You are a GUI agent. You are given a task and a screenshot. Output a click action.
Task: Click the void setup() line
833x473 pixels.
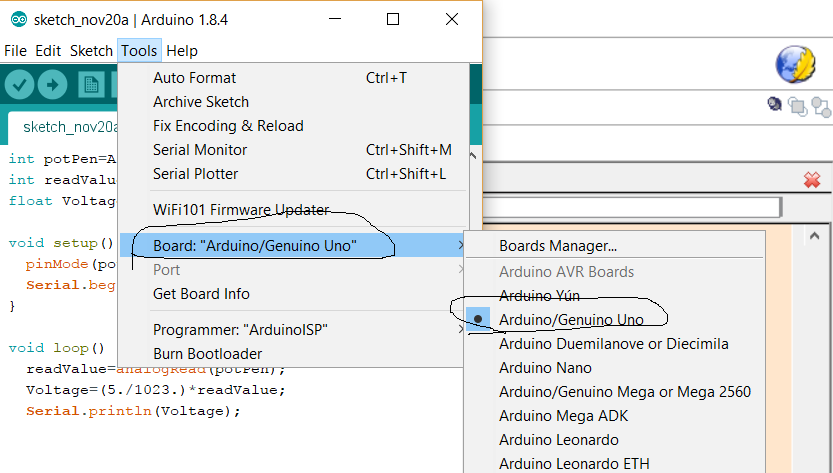click(61, 243)
